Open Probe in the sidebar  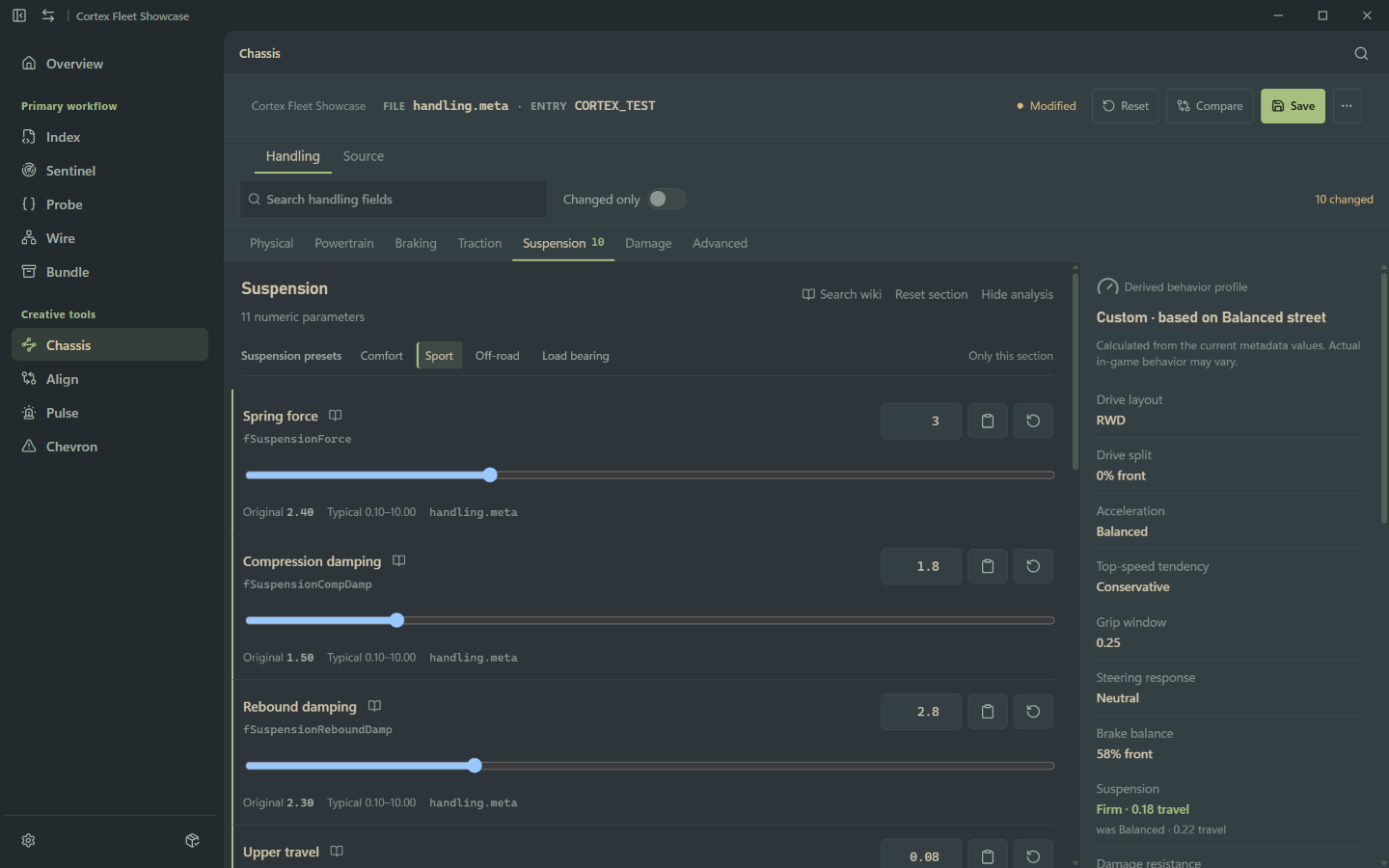[110, 204]
